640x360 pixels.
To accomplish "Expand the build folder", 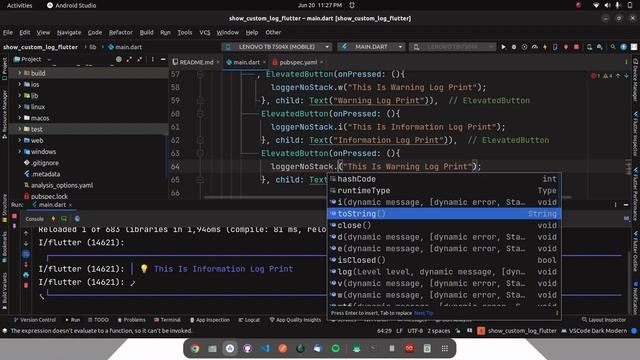I will point(19,73).
